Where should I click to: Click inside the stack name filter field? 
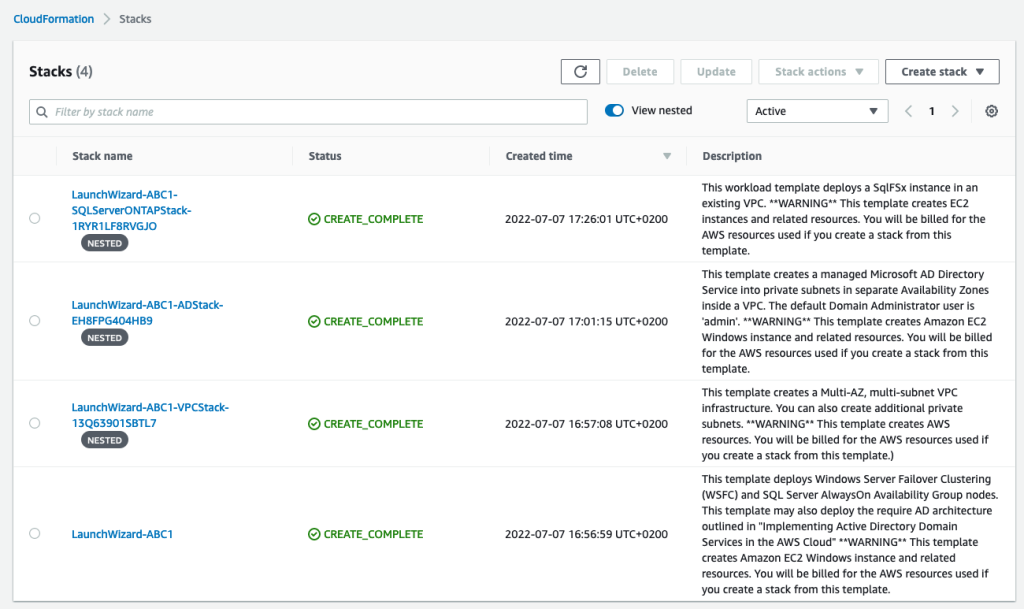300,111
